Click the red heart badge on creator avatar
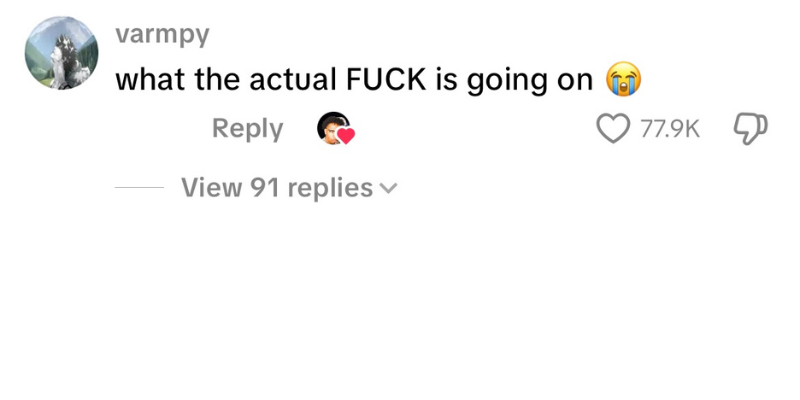 coord(347,136)
